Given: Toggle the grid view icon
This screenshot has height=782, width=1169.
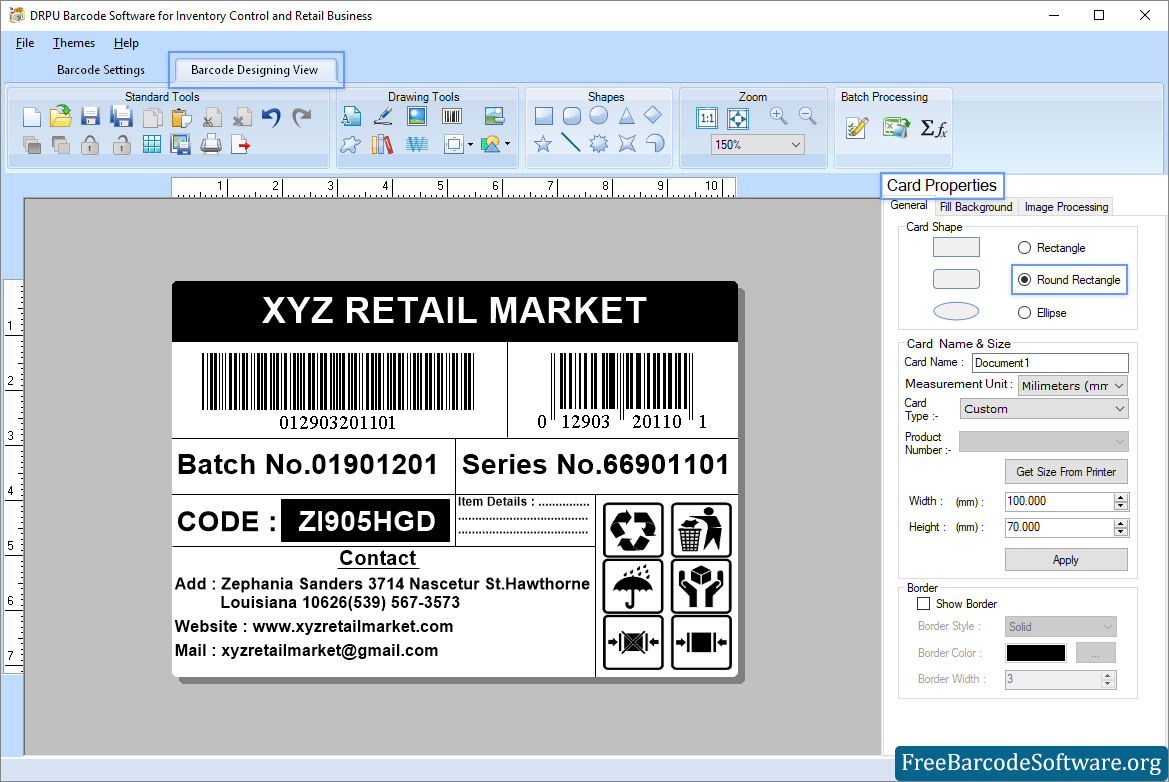Looking at the screenshot, I should 151,145.
